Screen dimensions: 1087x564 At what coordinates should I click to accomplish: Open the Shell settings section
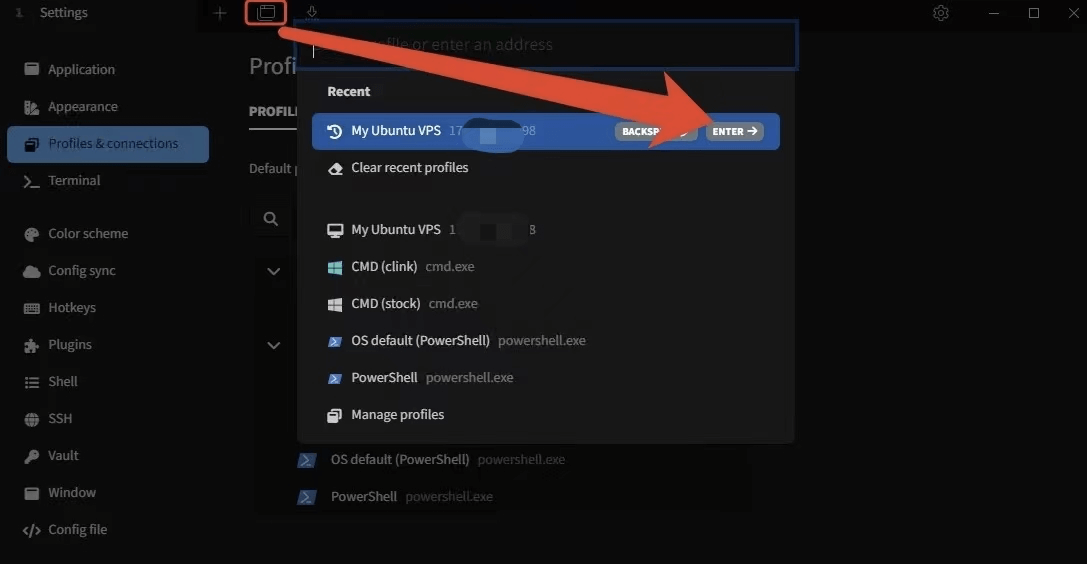[107, 382]
